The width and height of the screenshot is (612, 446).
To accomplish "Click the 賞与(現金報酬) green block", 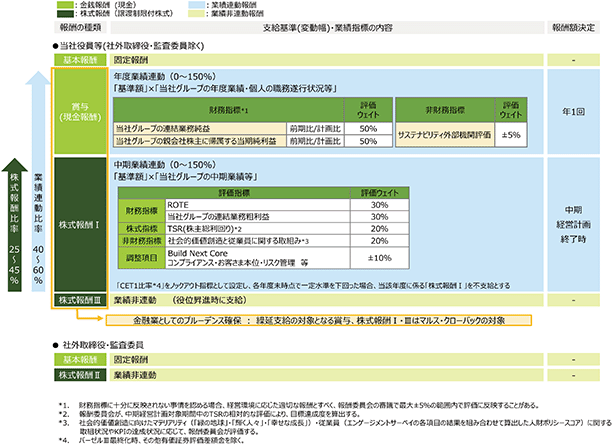I will [x=80, y=112].
